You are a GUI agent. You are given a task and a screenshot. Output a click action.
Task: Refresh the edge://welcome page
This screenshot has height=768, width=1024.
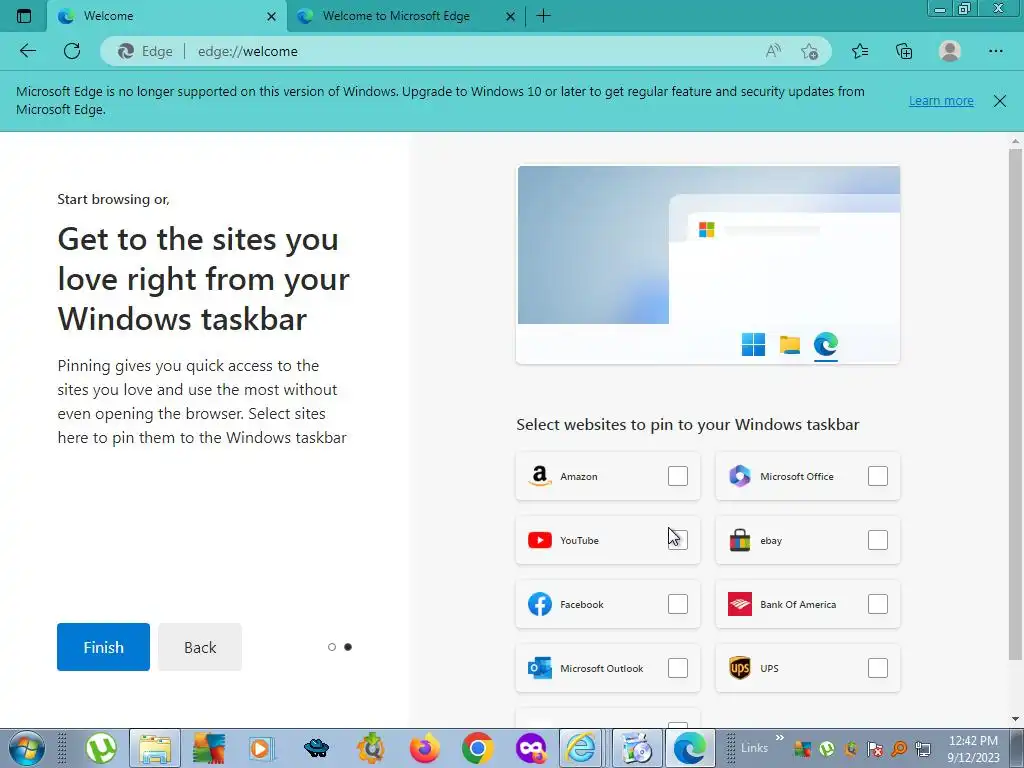[x=72, y=51]
